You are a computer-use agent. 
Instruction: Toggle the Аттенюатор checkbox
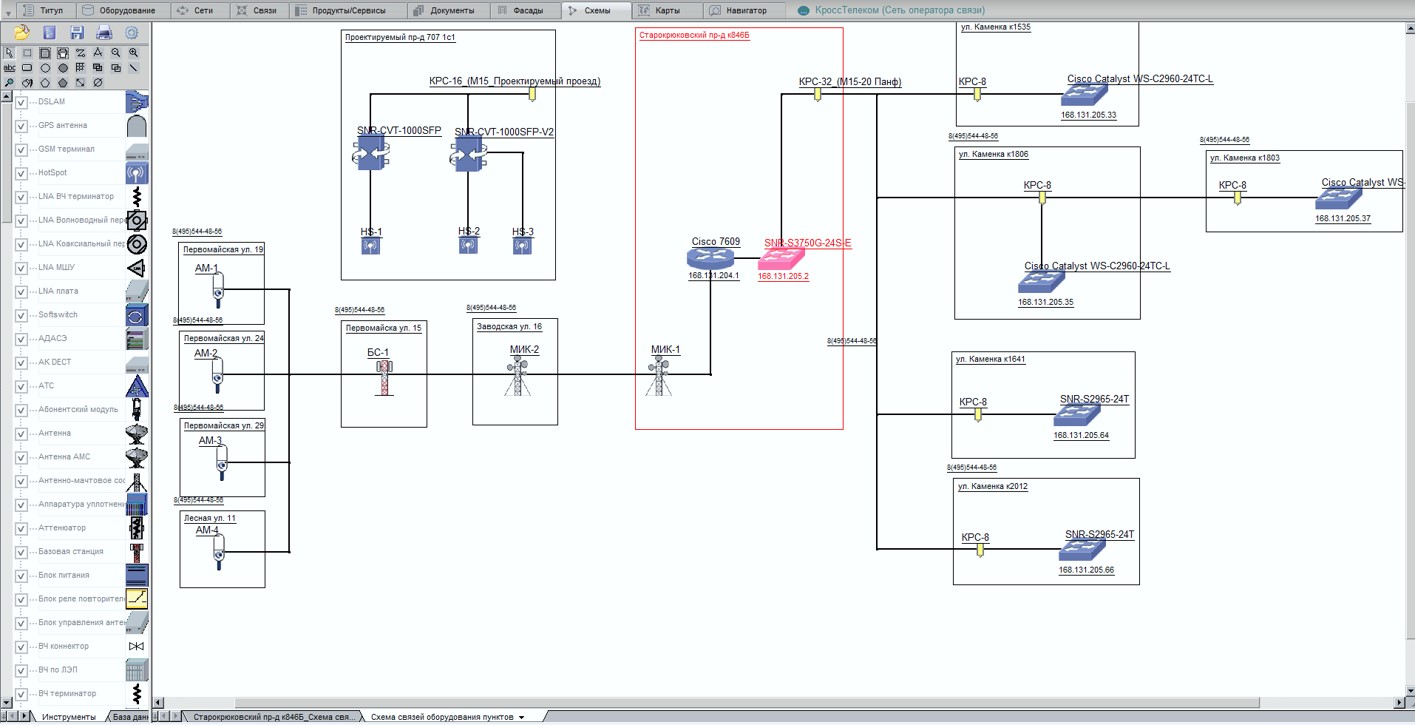point(21,528)
